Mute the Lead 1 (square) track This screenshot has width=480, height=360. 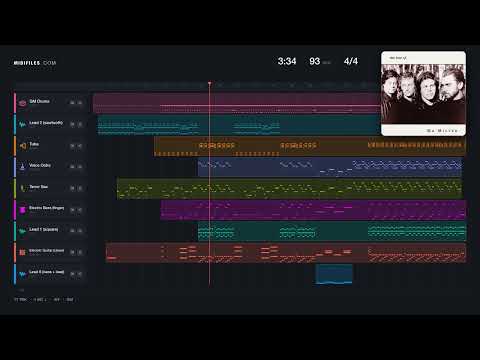coord(72,231)
